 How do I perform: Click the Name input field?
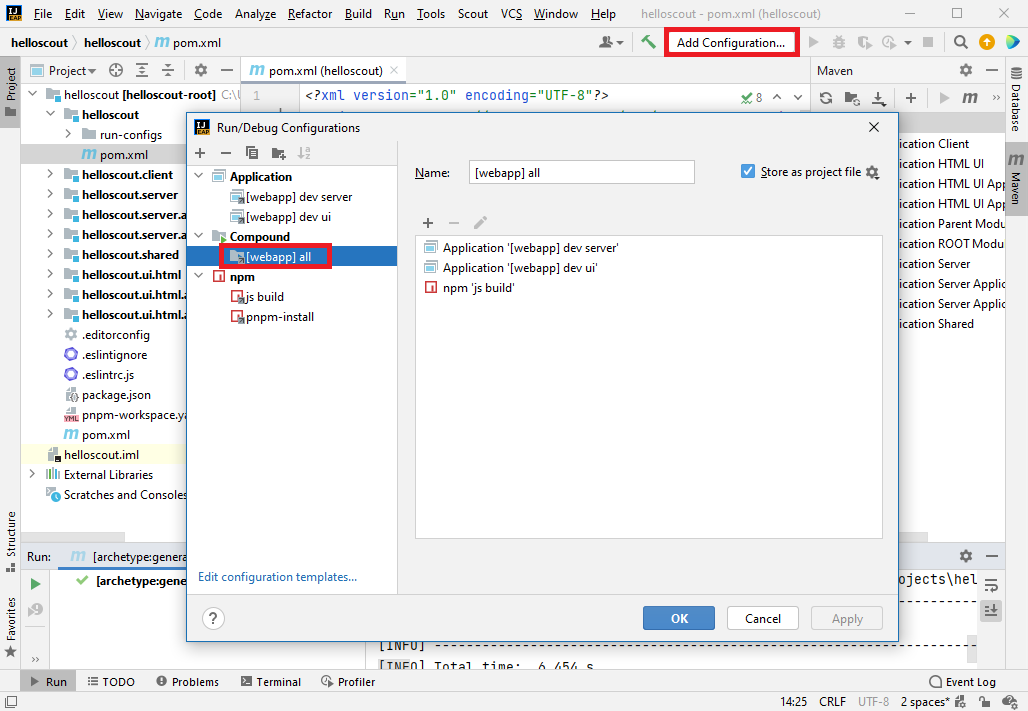581,172
